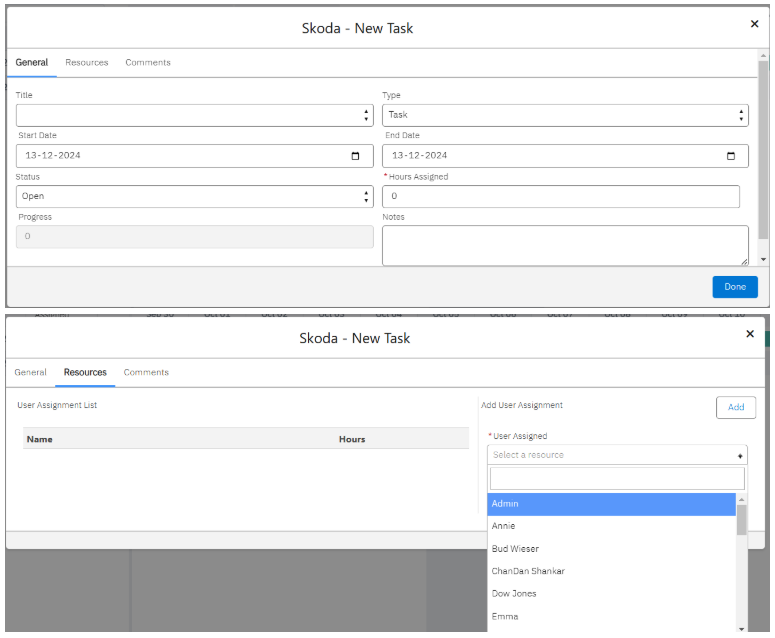Select Bud Wieser from the resource list
Image resolution: width=775 pixels, height=638 pixels.
[x=611, y=549]
